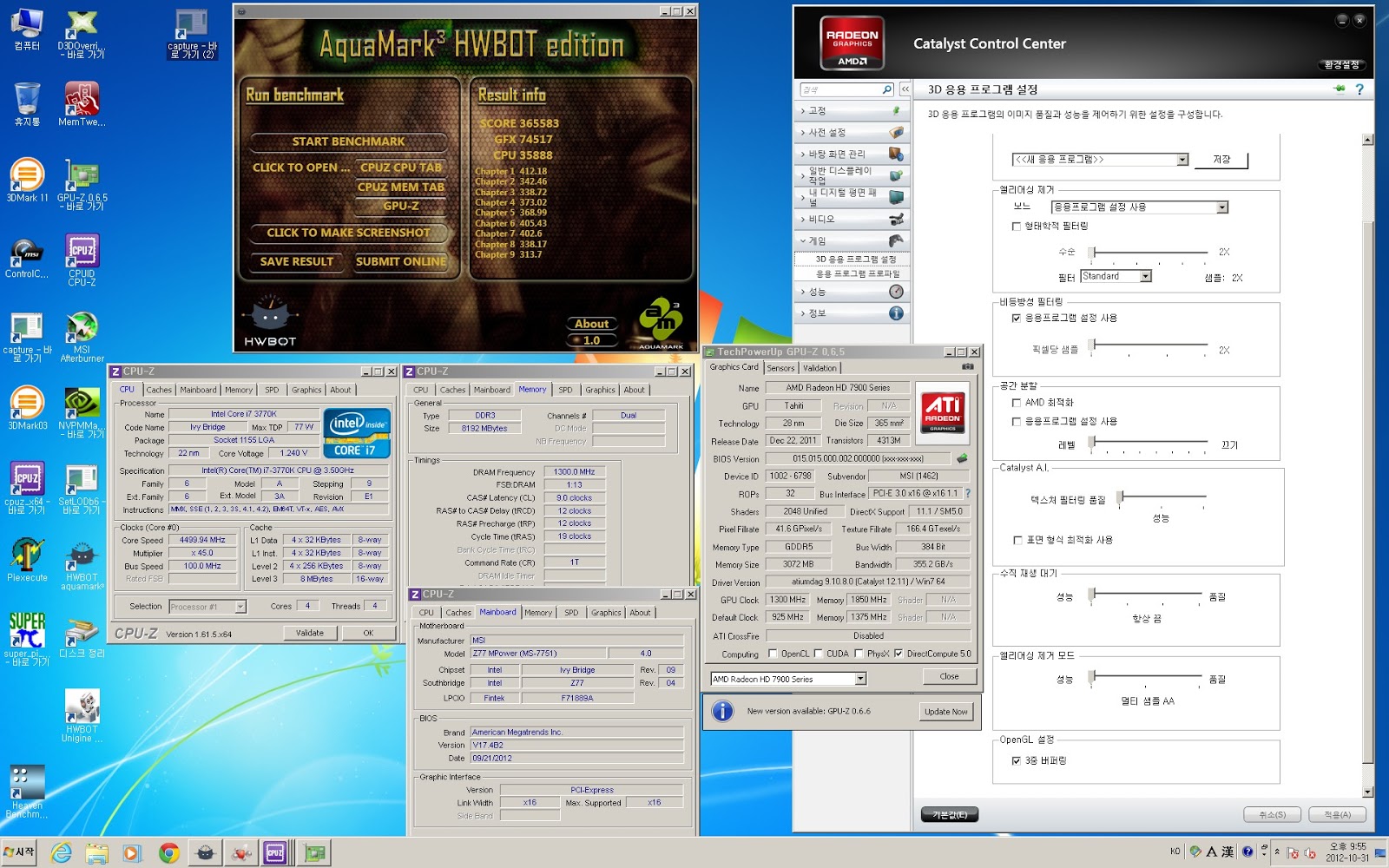Expand the Catalyst sidebar Performance section
This screenshot has height=868, width=1389.
pyautogui.click(x=852, y=292)
